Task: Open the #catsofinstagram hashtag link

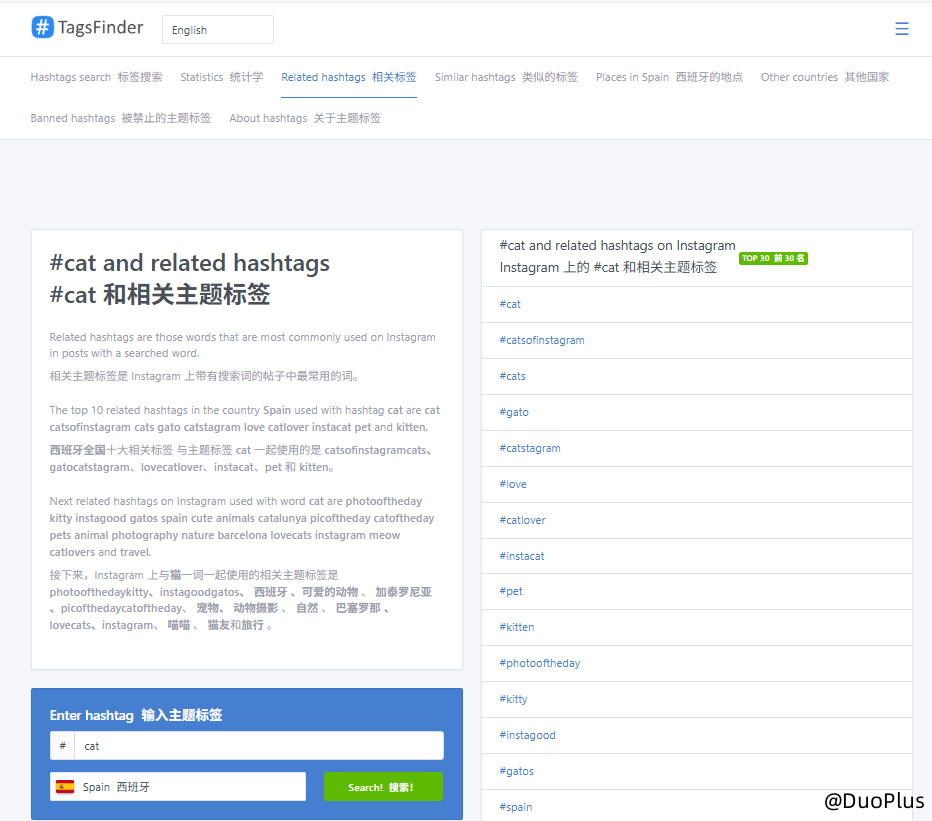Action: point(541,340)
